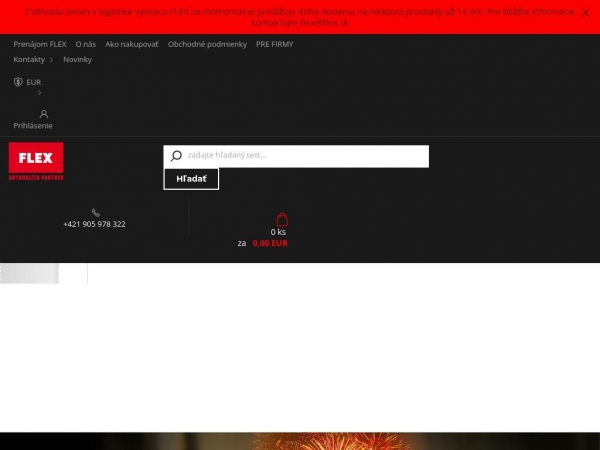Open Obchodné podmienky page
This screenshot has height=450, width=600.
(x=207, y=44)
